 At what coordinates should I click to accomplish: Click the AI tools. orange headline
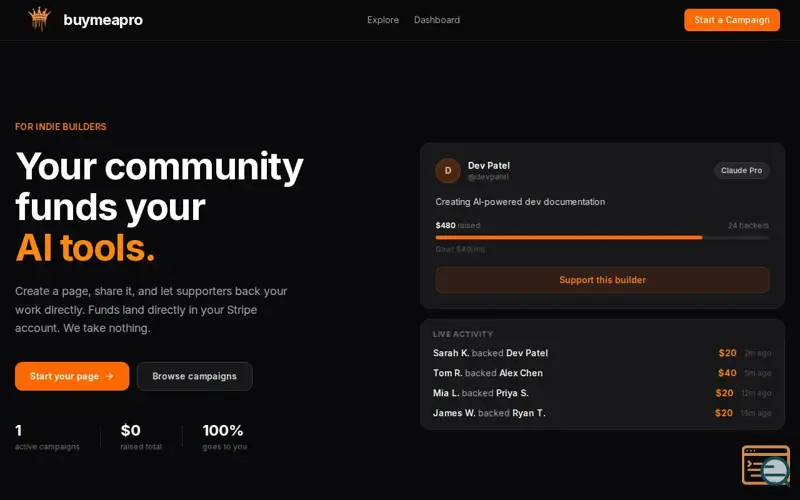(85, 248)
